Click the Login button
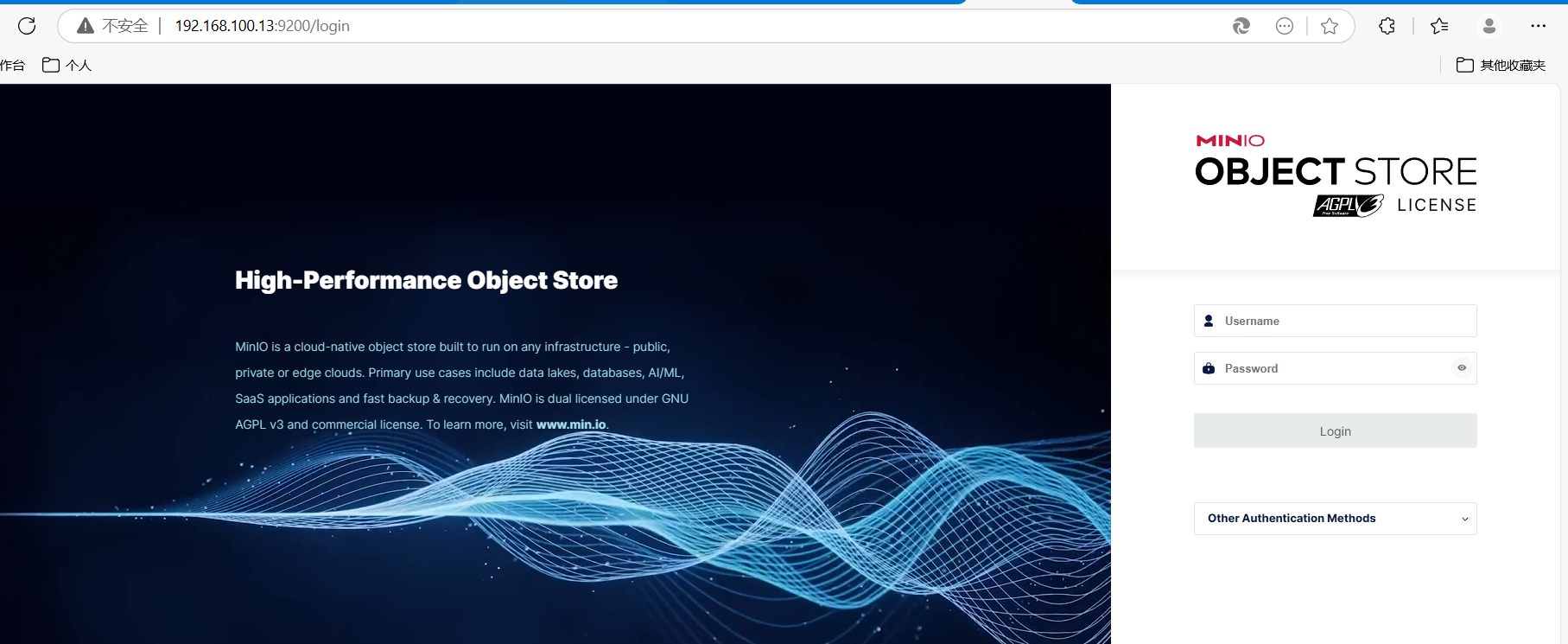This screenshot has height=644, width=1568. (1335, 430)
